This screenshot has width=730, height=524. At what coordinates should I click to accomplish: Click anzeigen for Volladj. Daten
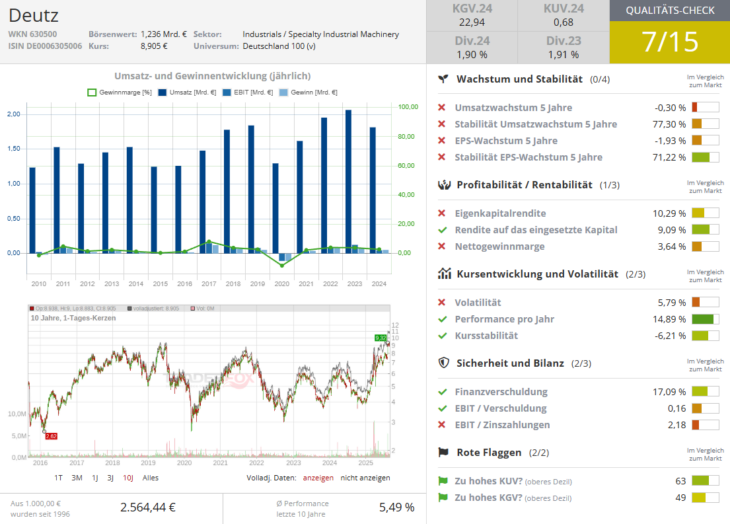318,478
